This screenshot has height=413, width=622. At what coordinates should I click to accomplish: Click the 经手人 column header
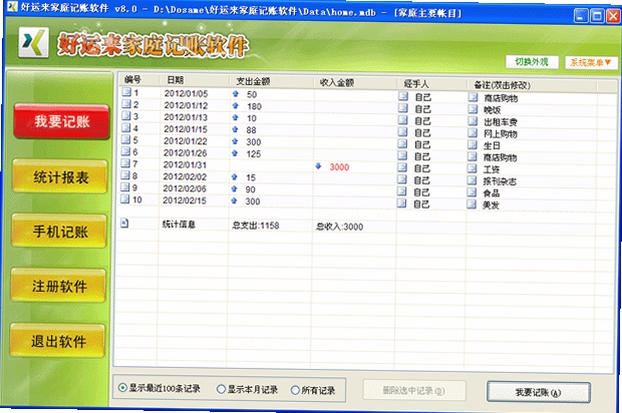[x=417, y=84]
